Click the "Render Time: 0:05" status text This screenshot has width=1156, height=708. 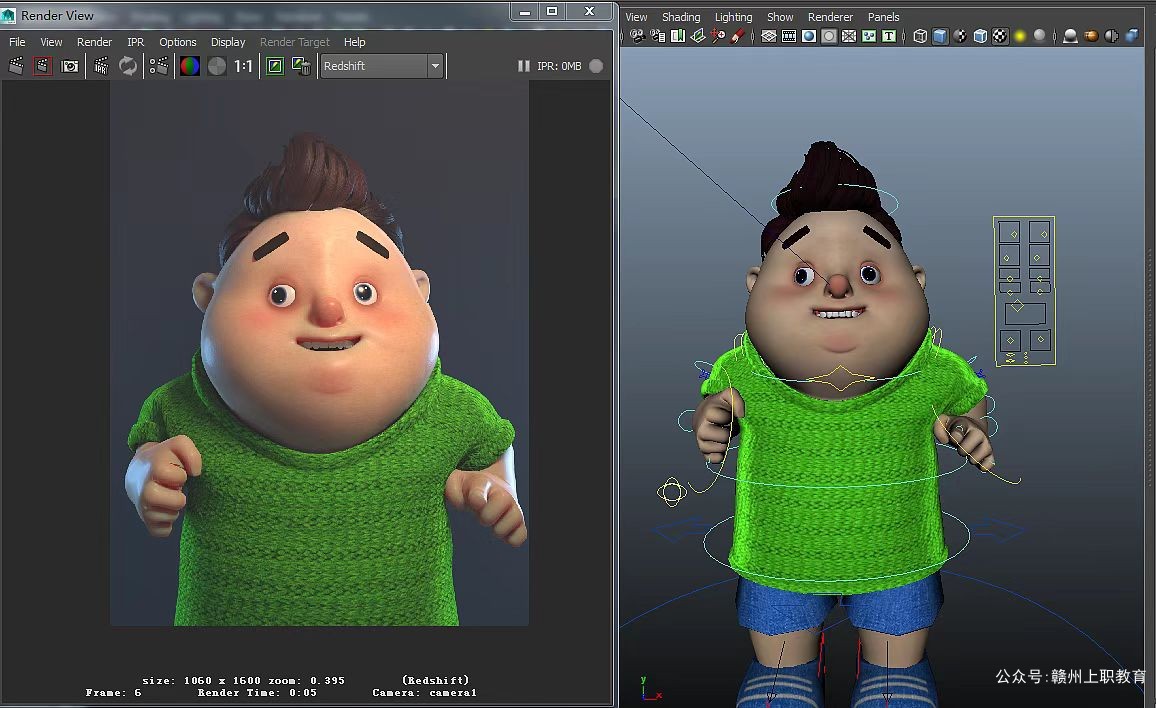click(257, 693)
